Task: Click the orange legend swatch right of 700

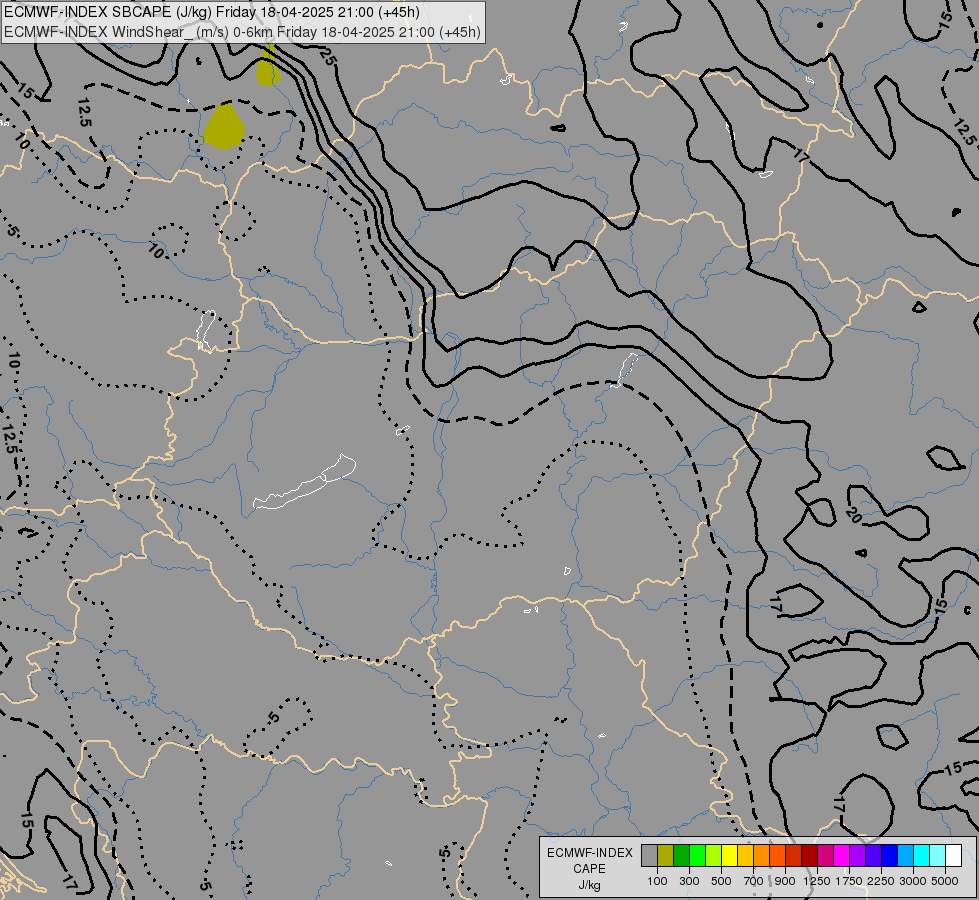Action: click(761, 856)
